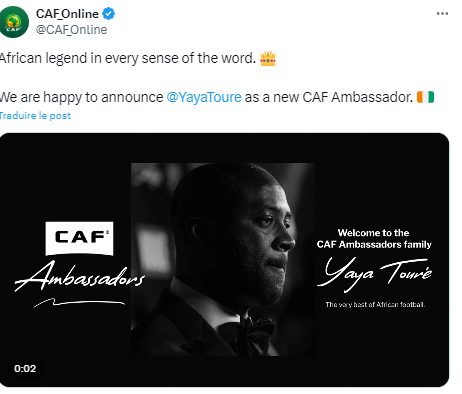Open the CAF_Online display name

[67, 14]
